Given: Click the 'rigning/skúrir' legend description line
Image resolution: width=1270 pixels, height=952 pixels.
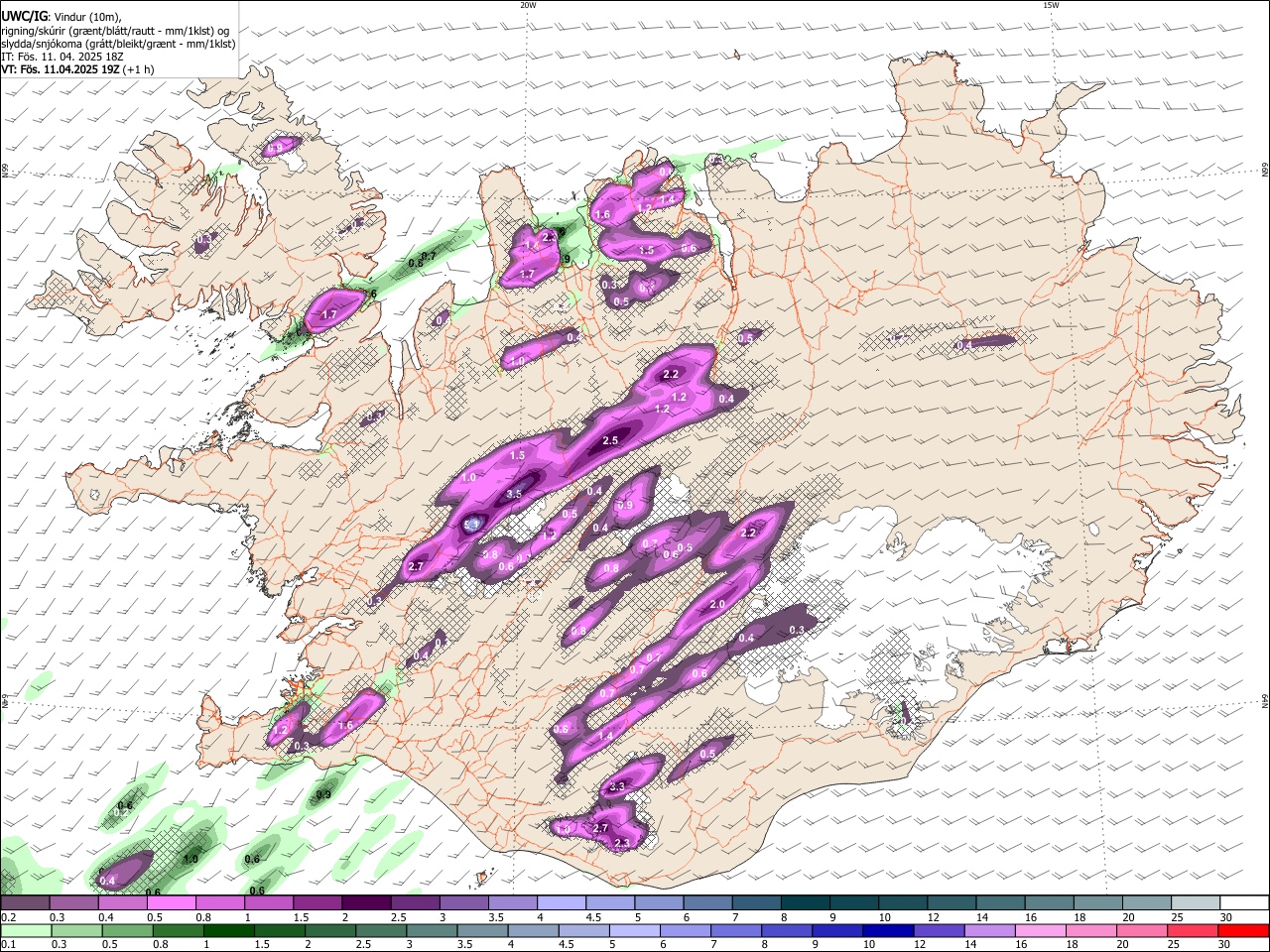Looking at the screenshot, I should (x=116, y=30).
